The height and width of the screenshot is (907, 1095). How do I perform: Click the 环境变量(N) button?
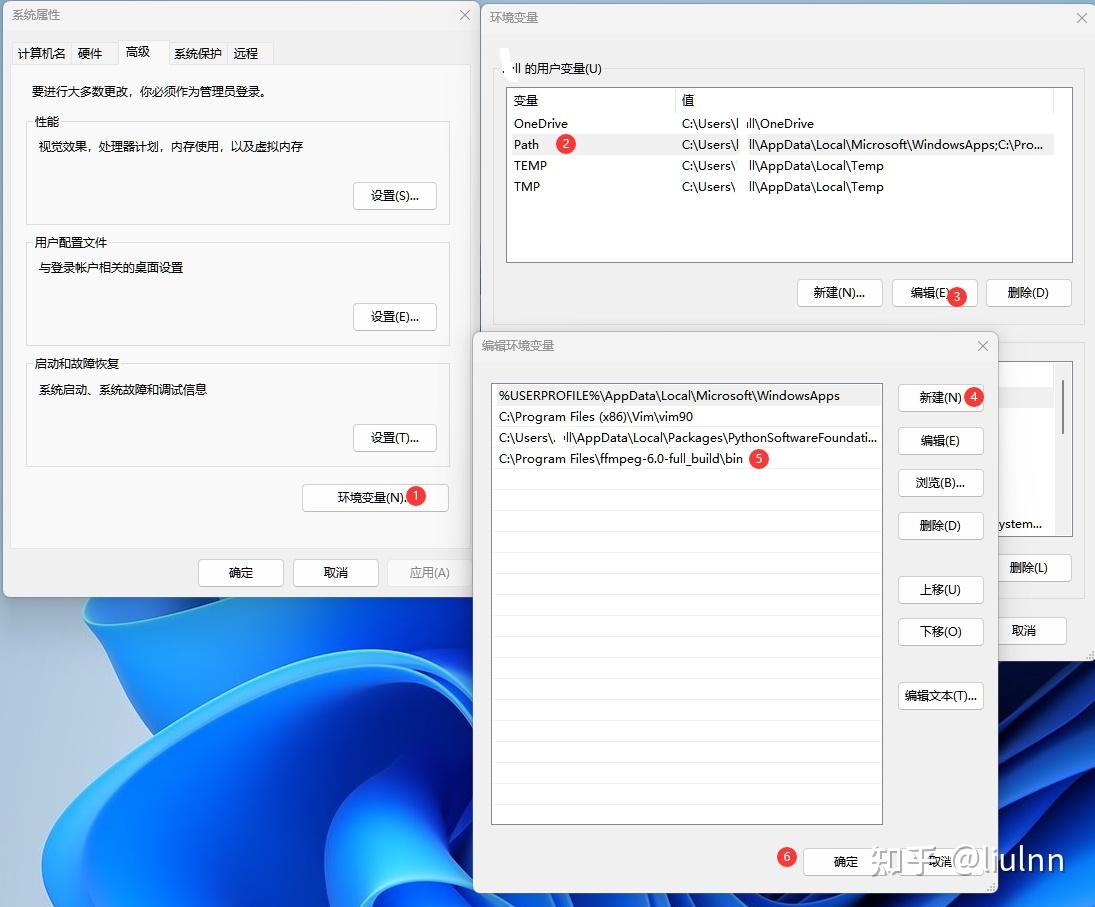tap(374, 497)
